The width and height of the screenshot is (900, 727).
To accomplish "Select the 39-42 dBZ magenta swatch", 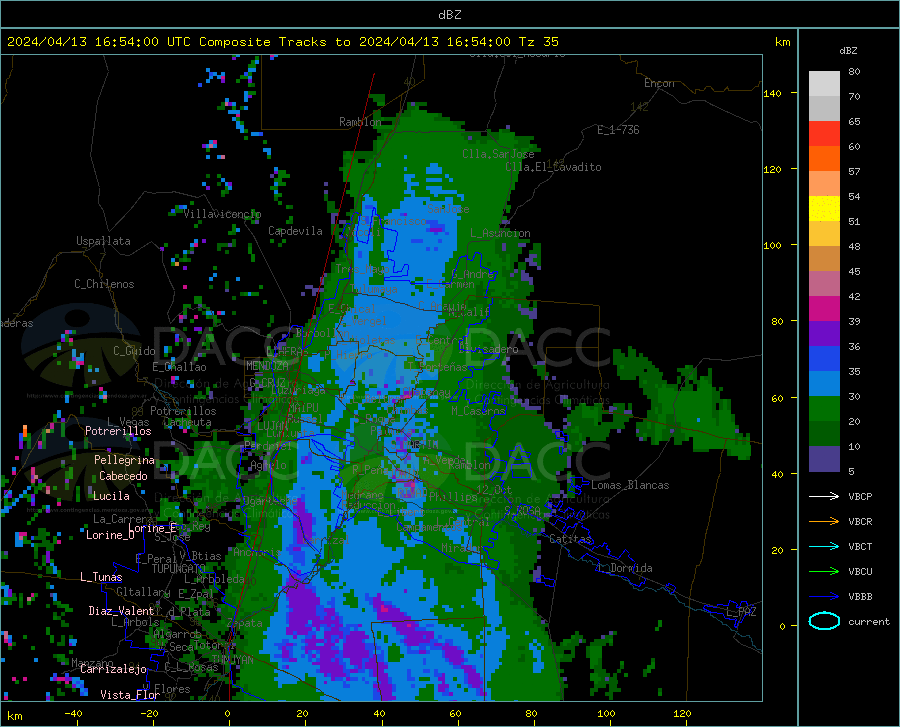I will coord(824,309).
